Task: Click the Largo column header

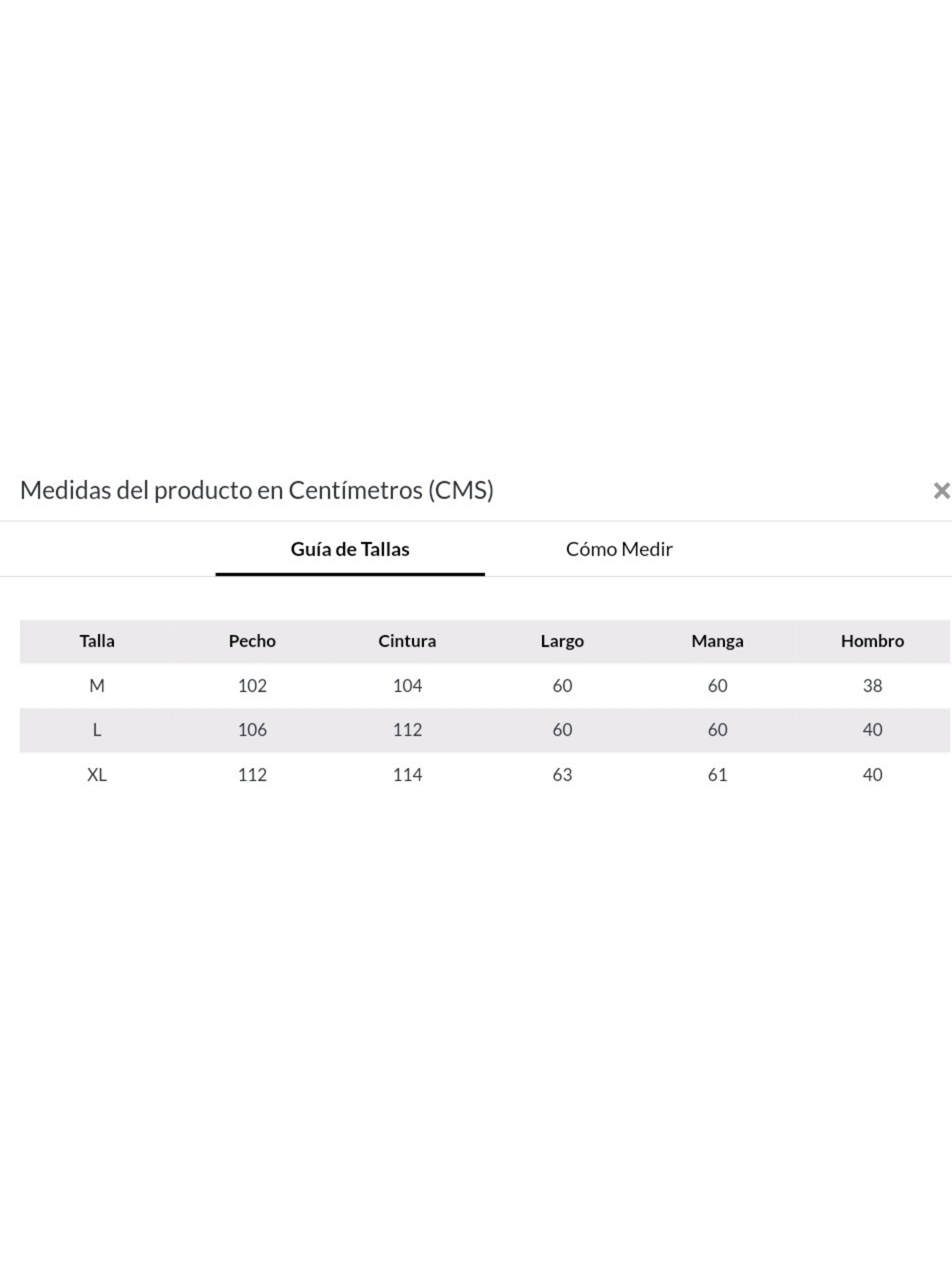Action: 562,641
